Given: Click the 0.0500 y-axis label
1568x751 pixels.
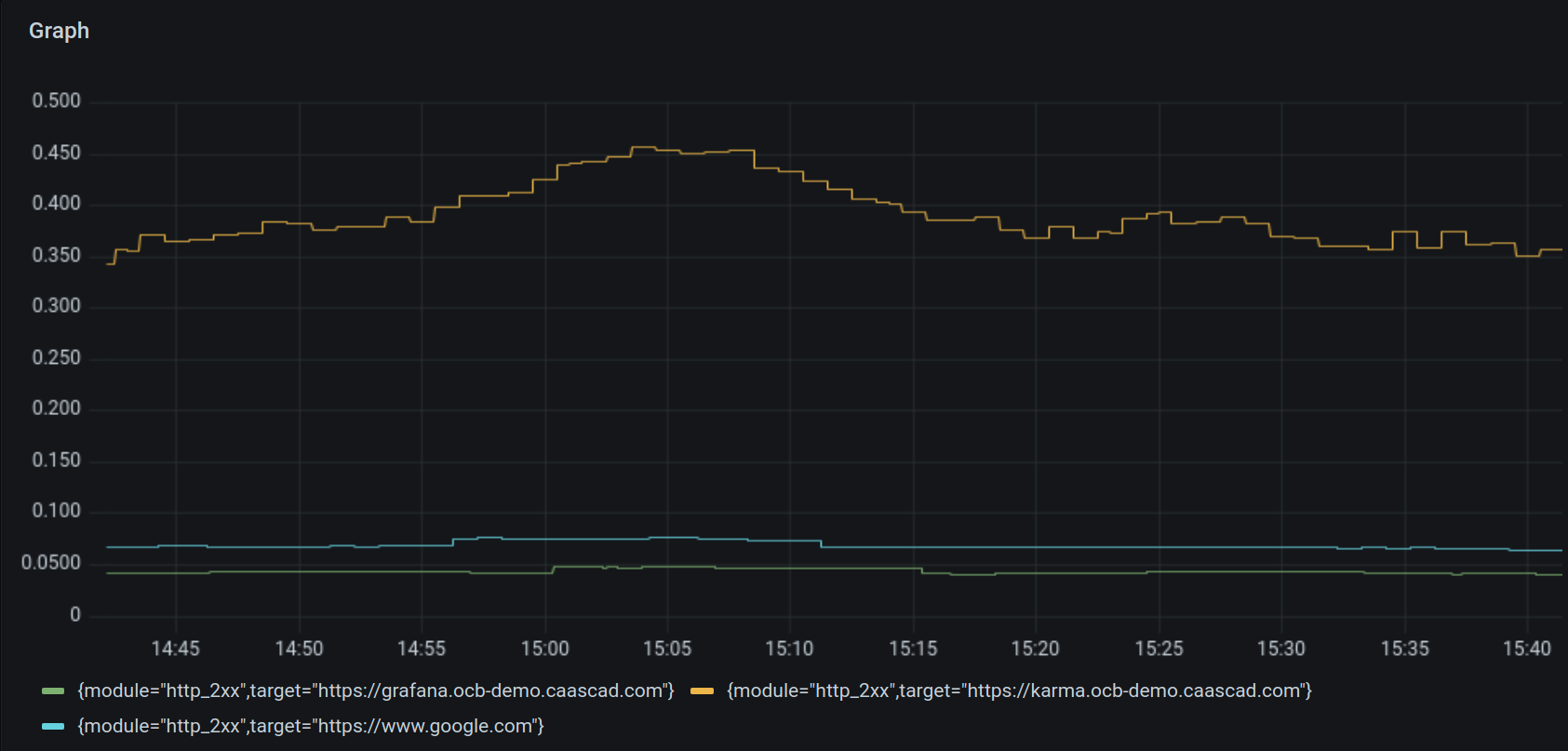Looking at the screenshot, I should 51,563.
